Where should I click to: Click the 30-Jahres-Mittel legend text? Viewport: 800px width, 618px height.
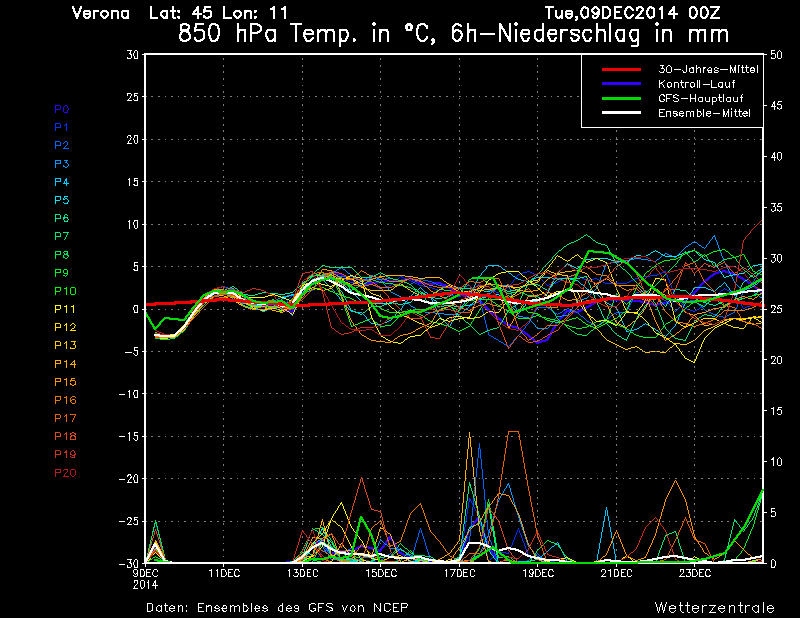[x=708, y=69]
